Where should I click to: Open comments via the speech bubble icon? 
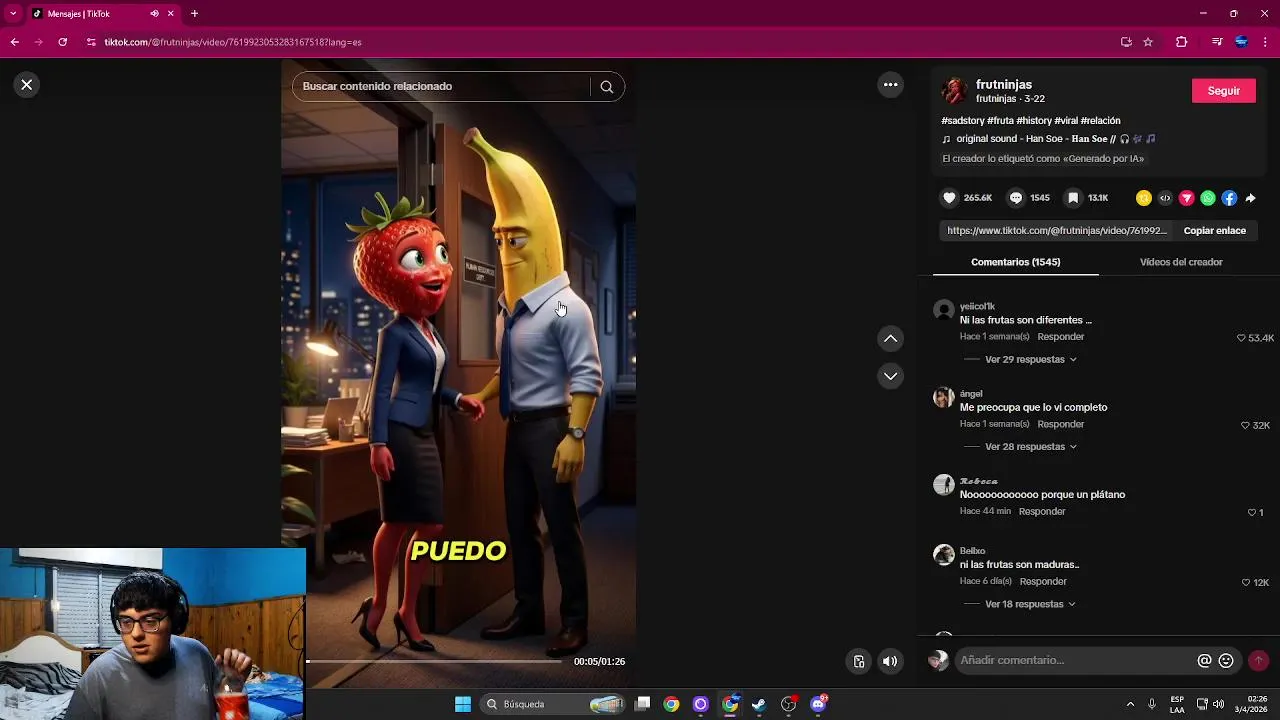coord(1016,198)
